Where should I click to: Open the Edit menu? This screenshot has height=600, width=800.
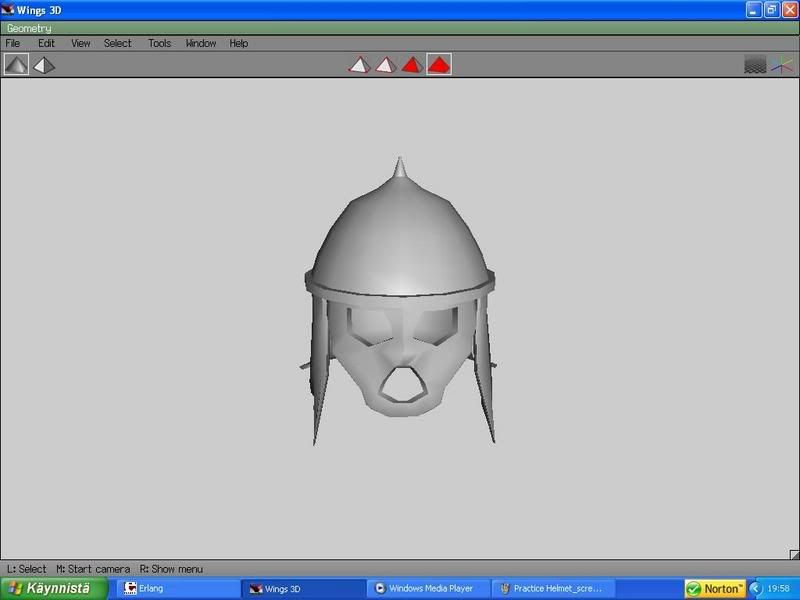[x=46, y=44]
